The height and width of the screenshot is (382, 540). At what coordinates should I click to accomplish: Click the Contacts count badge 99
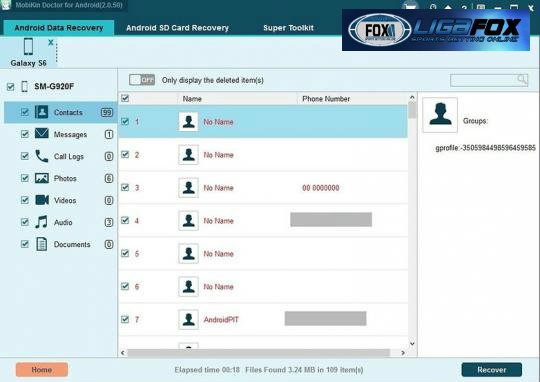107,112
